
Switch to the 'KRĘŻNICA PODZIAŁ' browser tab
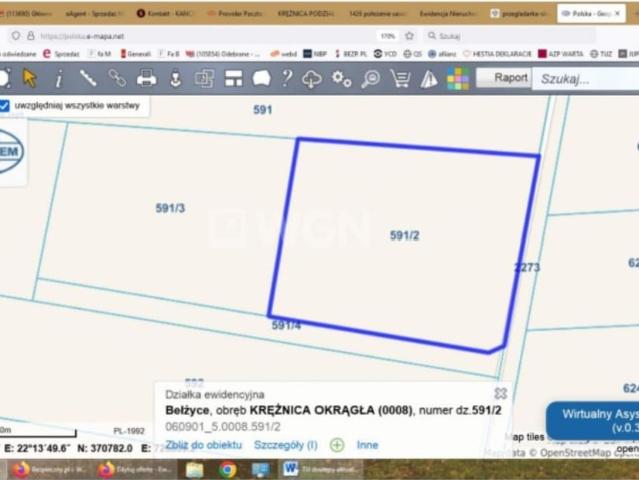[x=307, y=14]
